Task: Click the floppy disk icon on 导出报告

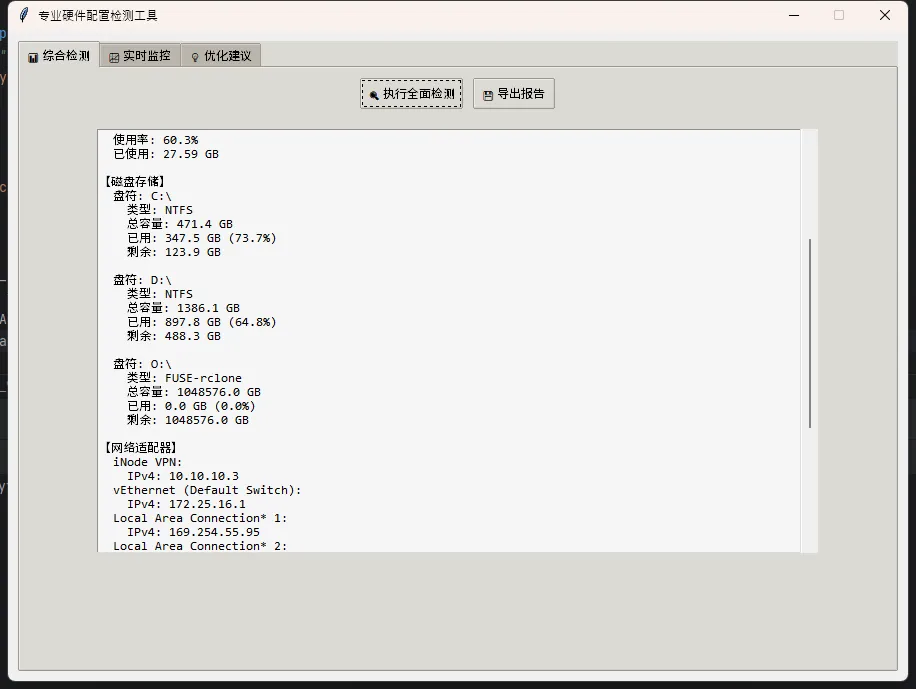Action: [x=488, y=95]
